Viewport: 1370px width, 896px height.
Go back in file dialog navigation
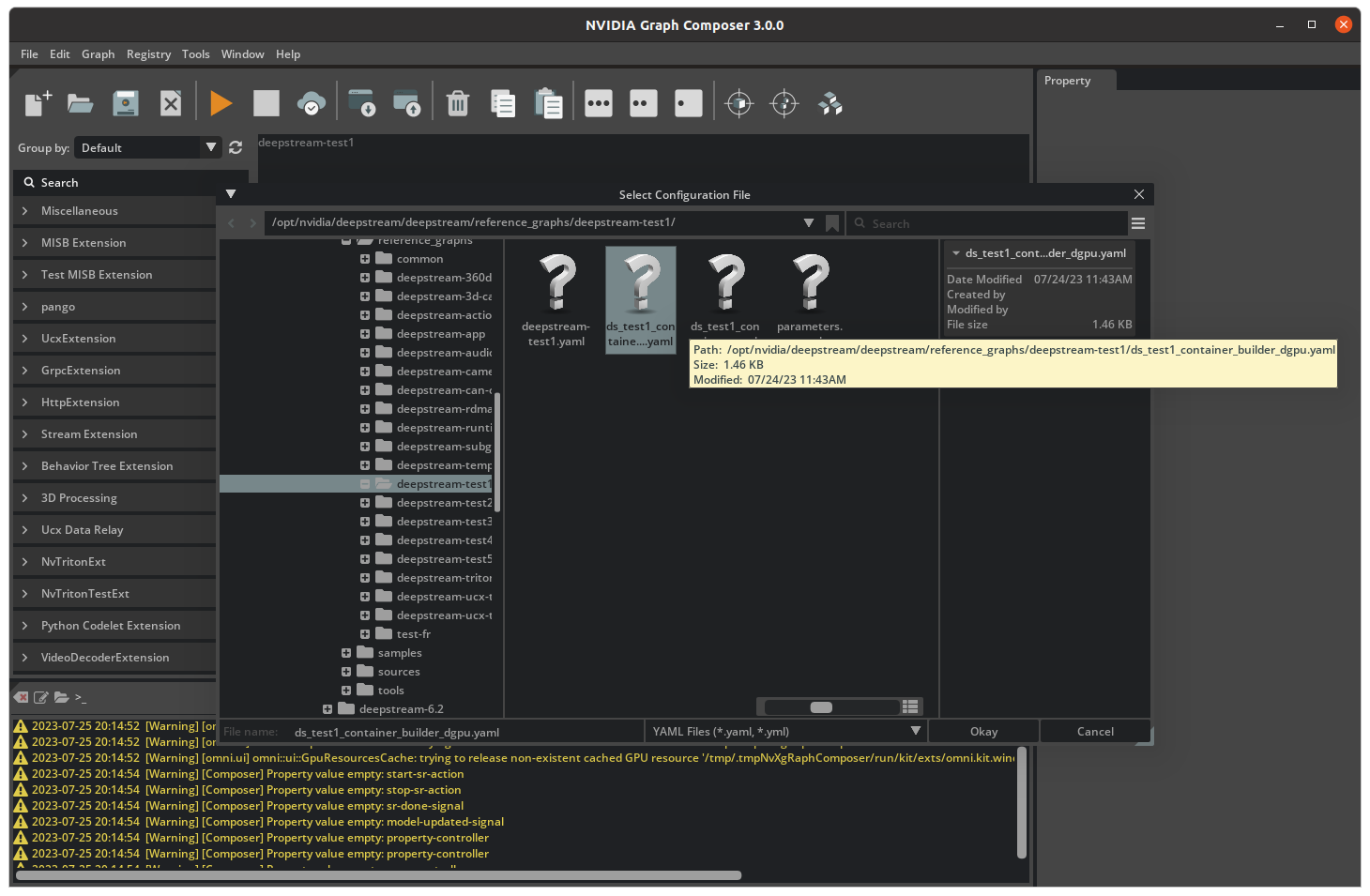coord(232,223)
